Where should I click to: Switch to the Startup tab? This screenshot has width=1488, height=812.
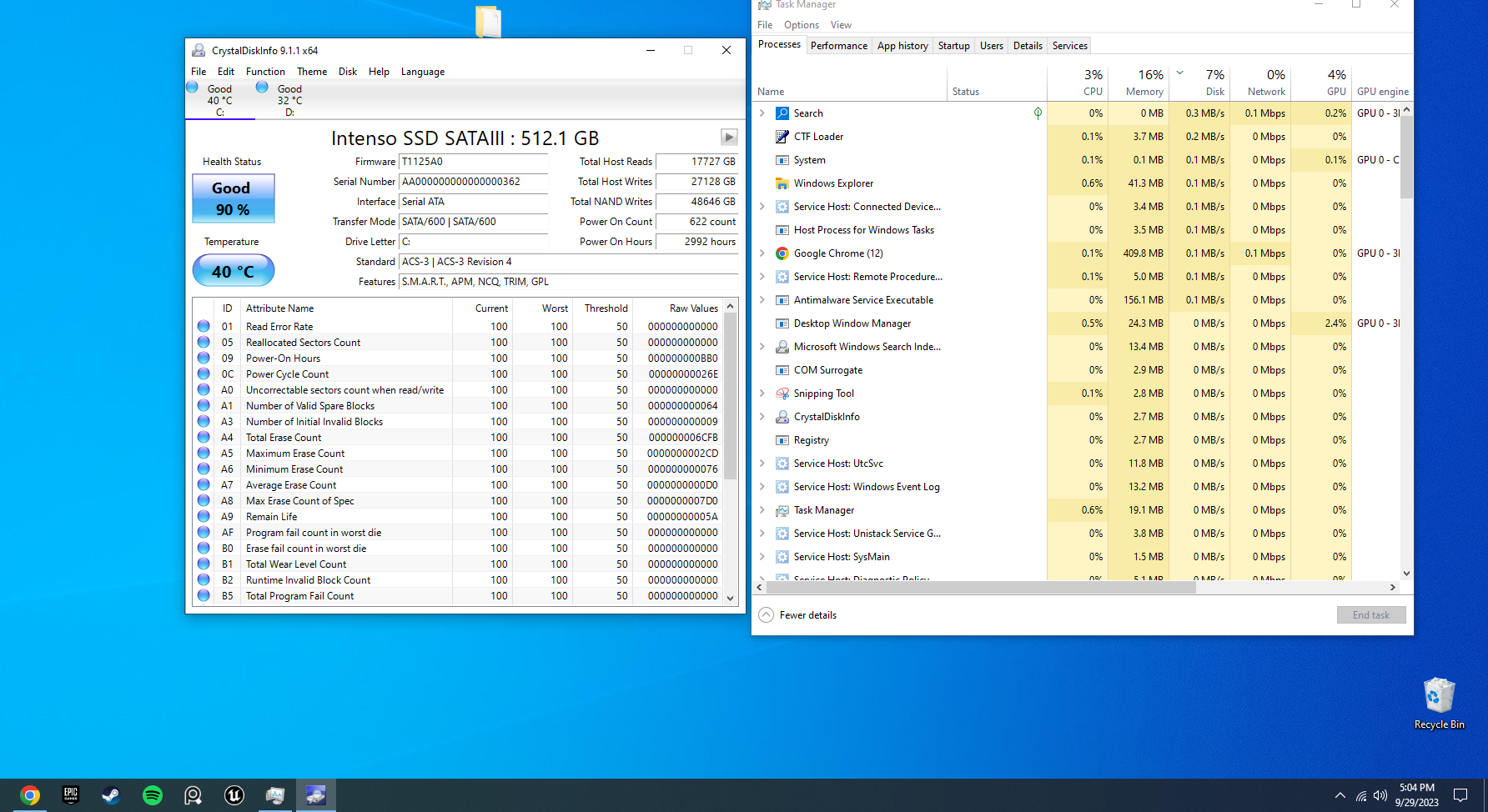[953, 46]
